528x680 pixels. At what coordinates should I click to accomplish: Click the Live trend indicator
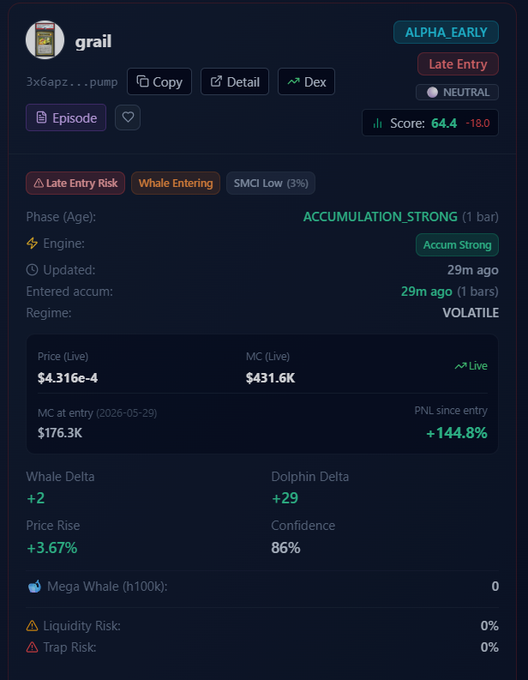click(x=471, y=366)
